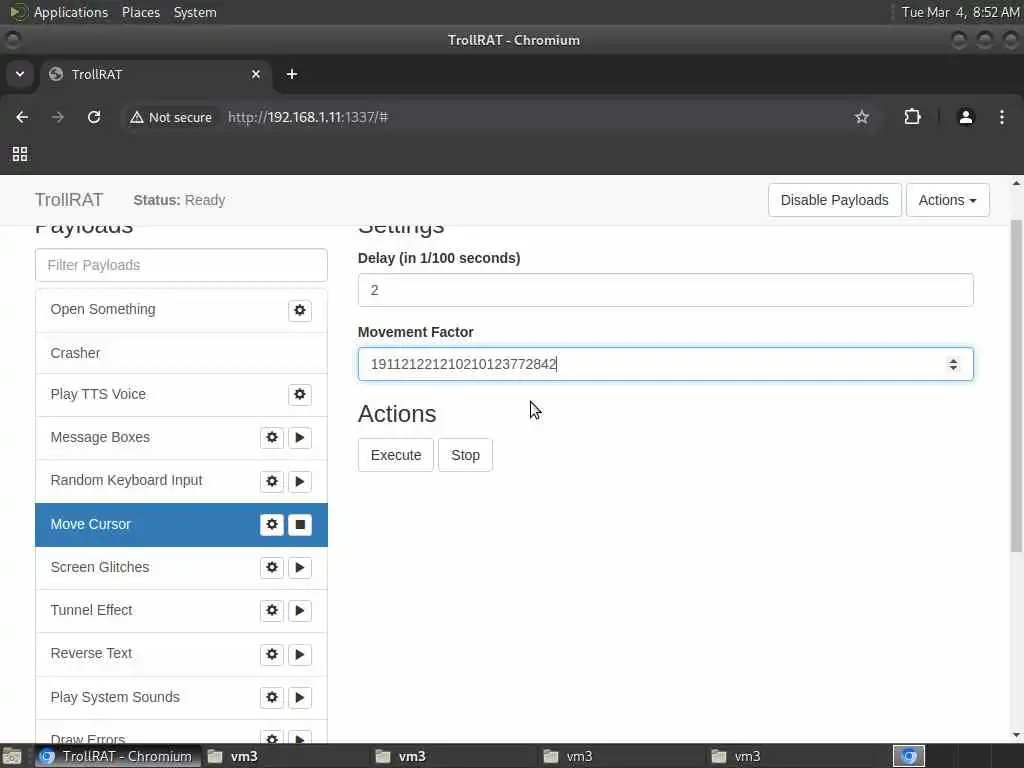The height and width of the screenshot is (768, 1024).
Task: Select the Message Boxes payload row
Action: pyautogui.click(x=181, y=438)
